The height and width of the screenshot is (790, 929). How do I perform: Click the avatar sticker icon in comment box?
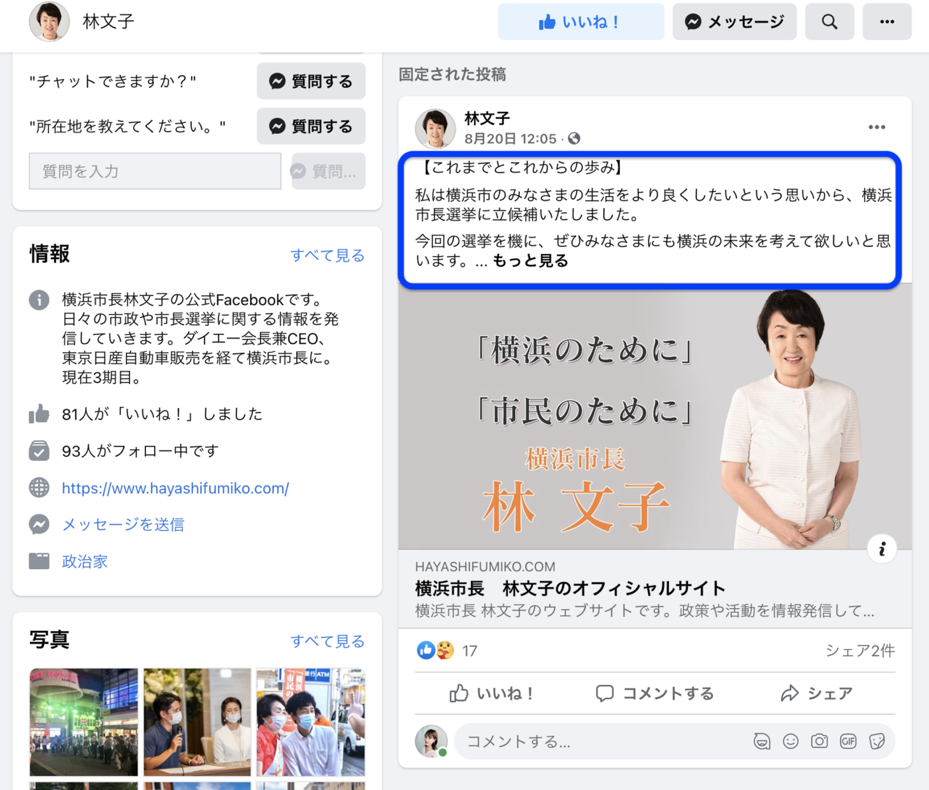(x=762, y=741)
